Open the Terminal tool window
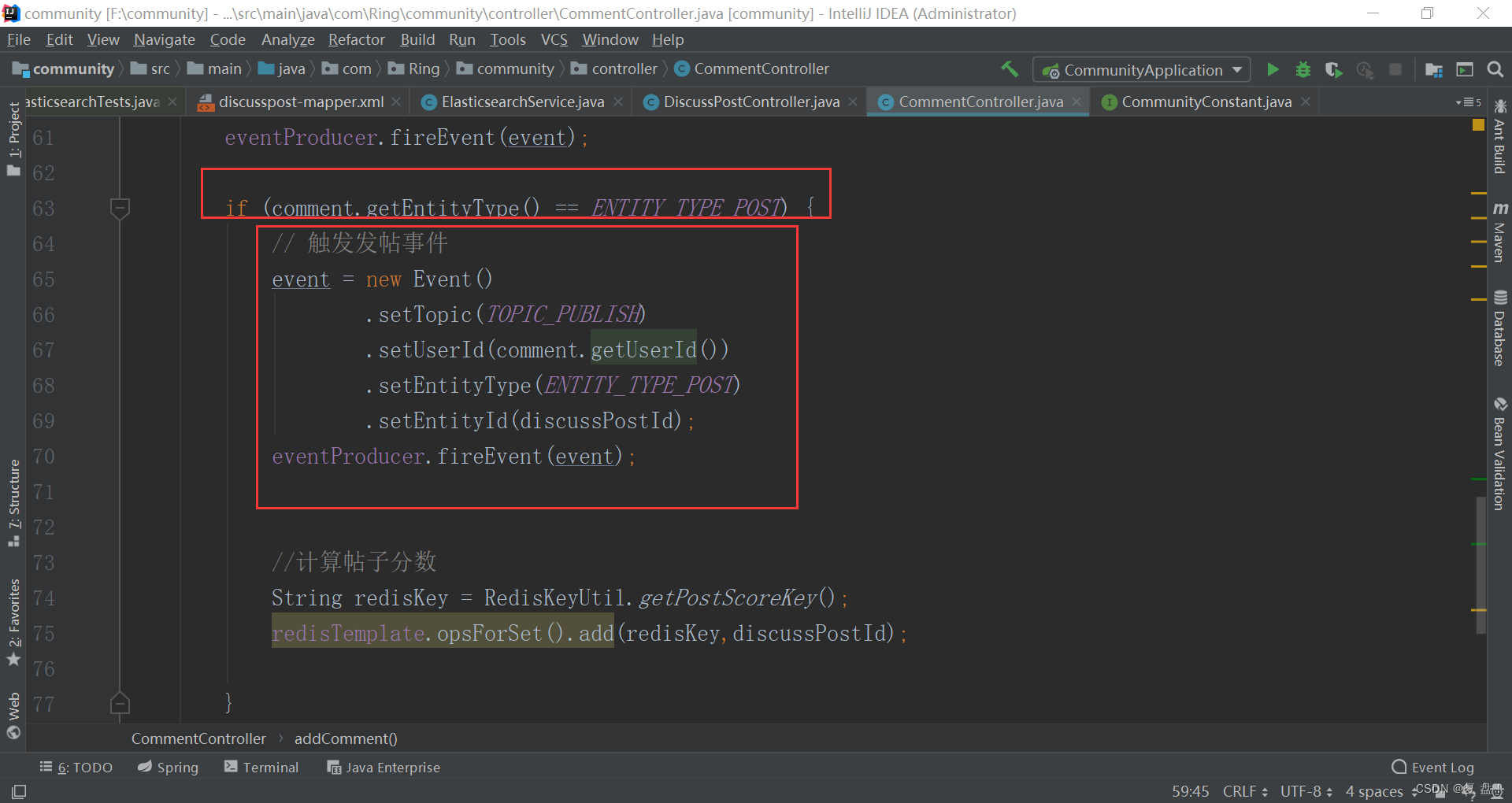This screenshot has height=803, width=1512. [x=261, y=768]
